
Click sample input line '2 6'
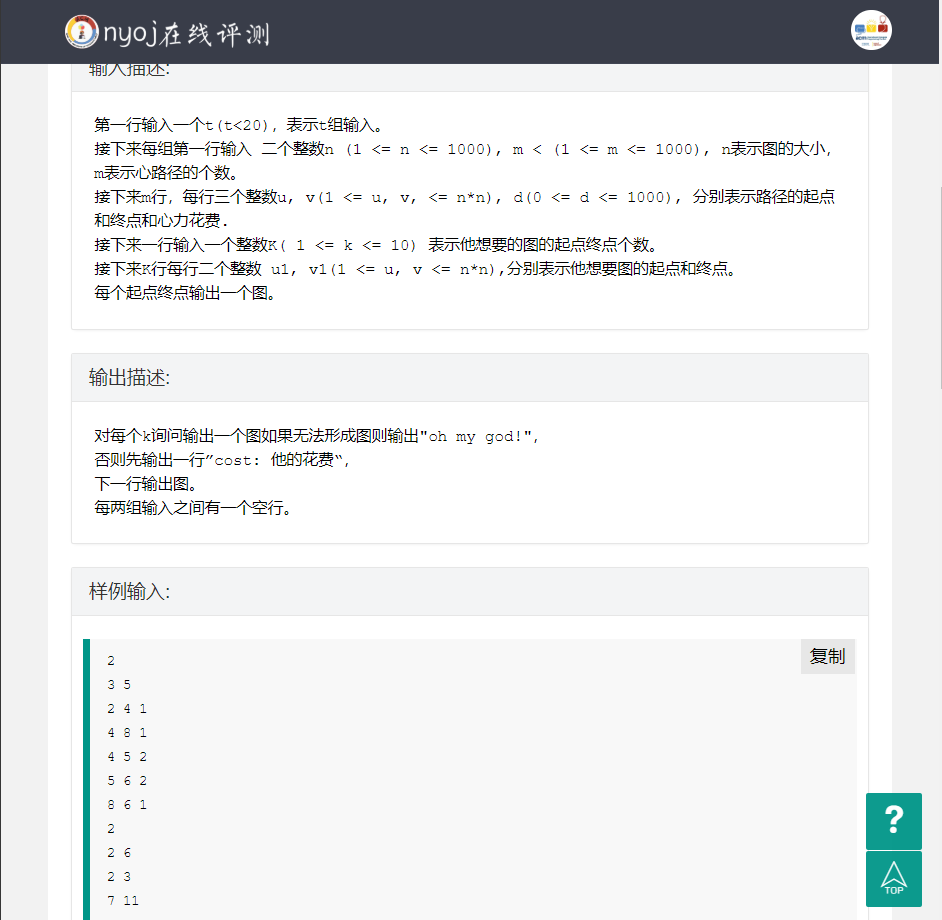point(119,853)
